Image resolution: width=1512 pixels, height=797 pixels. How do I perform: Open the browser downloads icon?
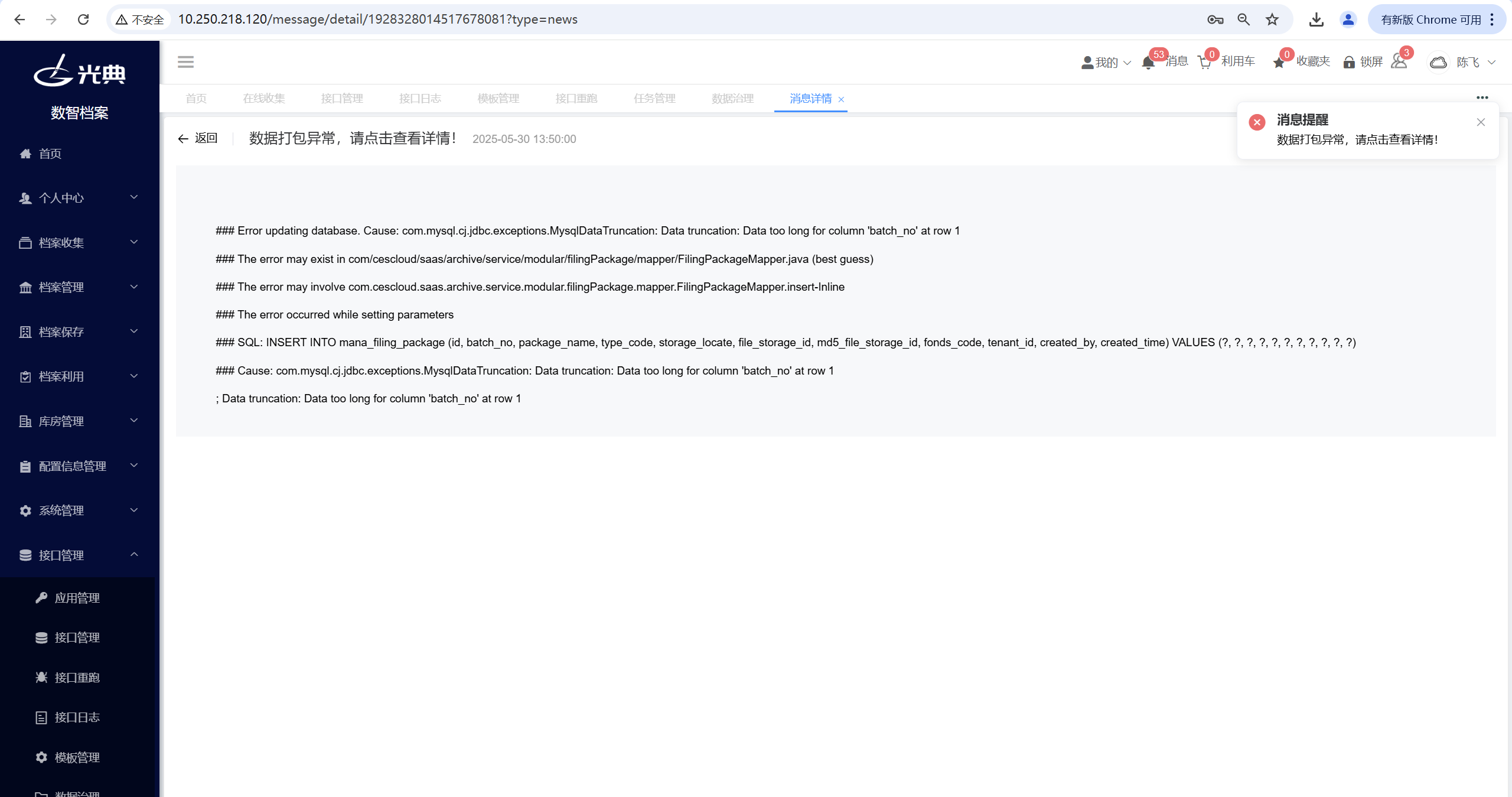pyautogui.click(x=1316, y=19)
